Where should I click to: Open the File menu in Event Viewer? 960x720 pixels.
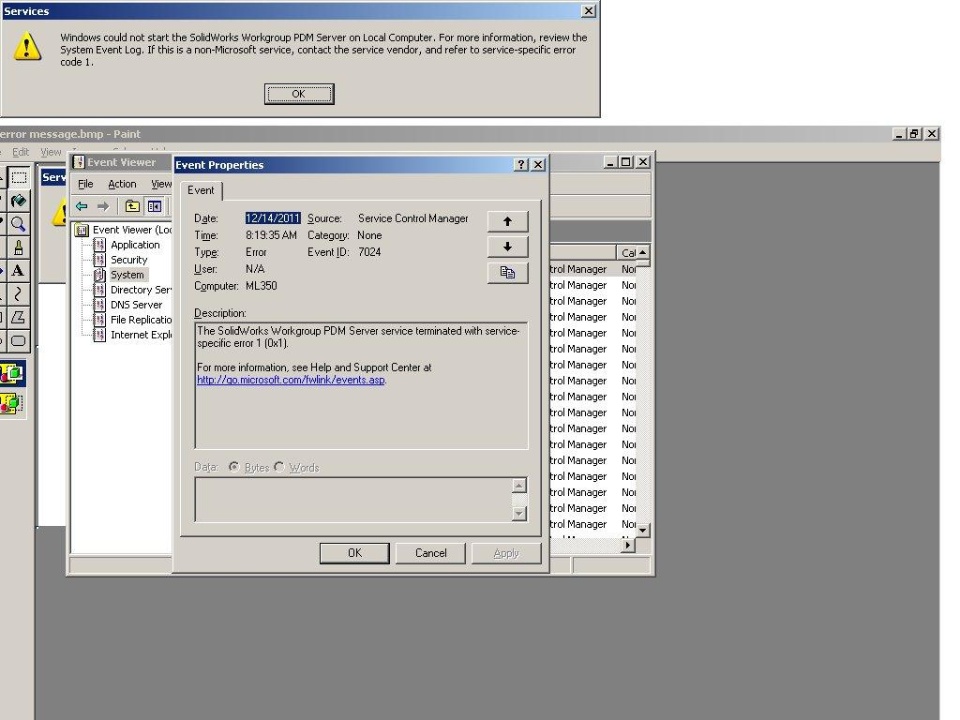(86, 184)
